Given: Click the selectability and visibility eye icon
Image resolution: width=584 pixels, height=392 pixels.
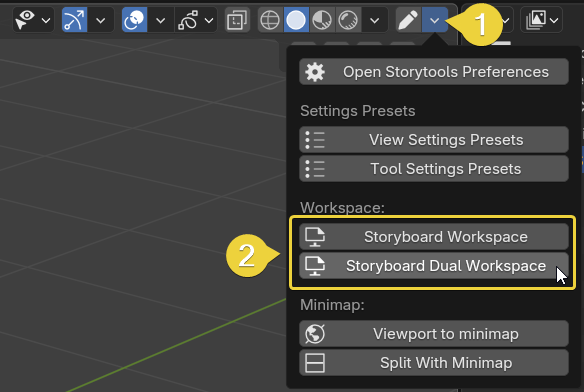Looking at the screenshot, I should pyautogui.click(x=25, y=20).
